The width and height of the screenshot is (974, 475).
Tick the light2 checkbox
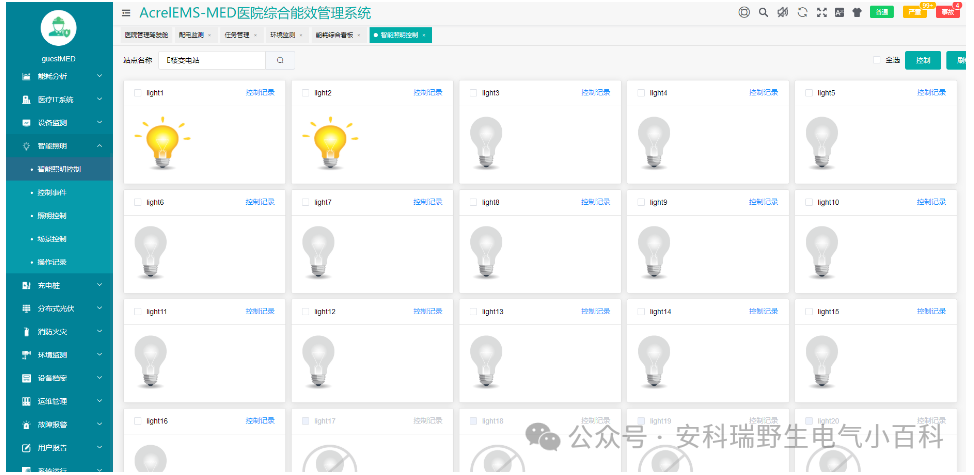tap(306, 93)
